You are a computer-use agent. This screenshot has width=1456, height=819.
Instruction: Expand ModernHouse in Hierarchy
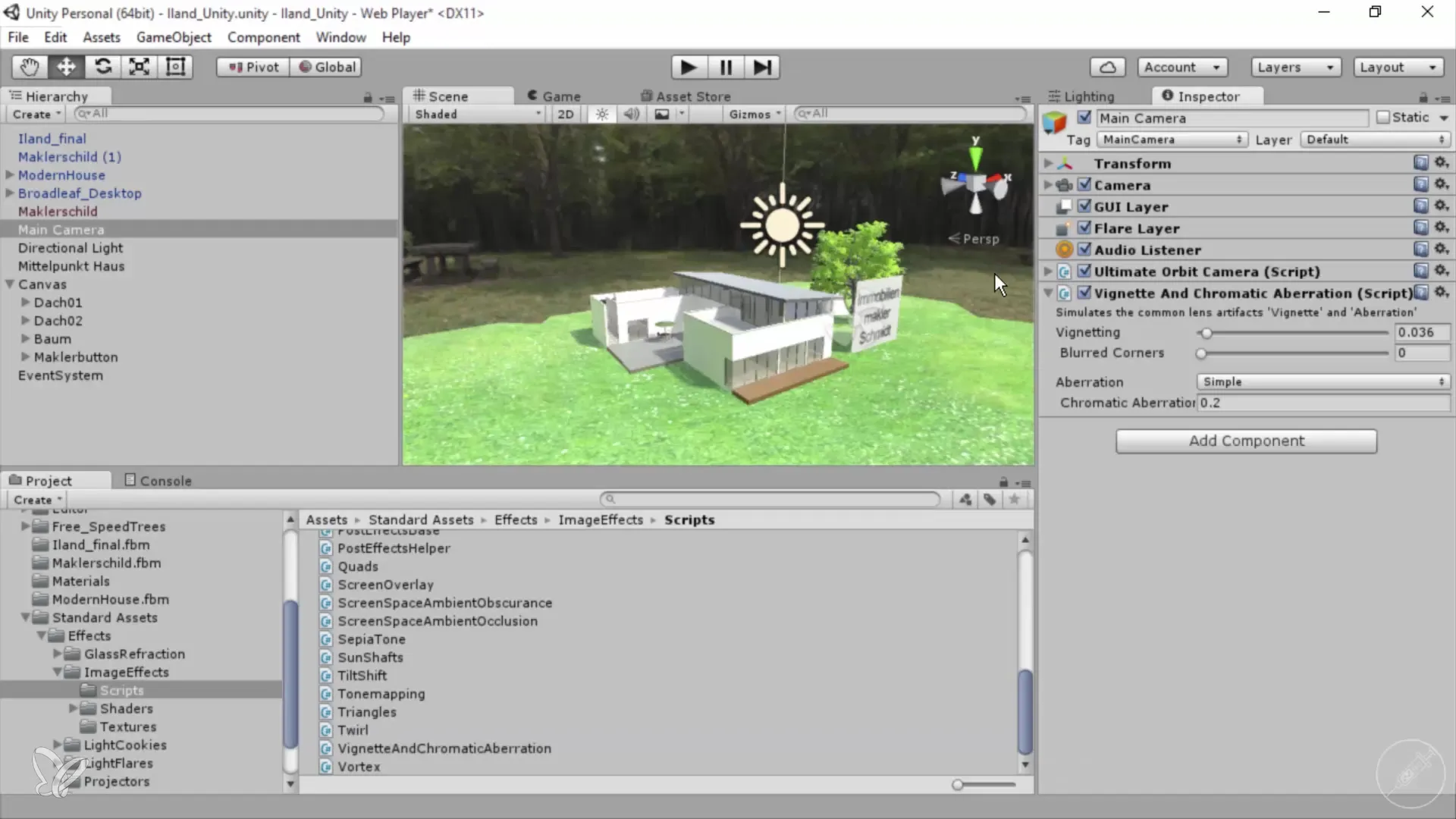10,174
